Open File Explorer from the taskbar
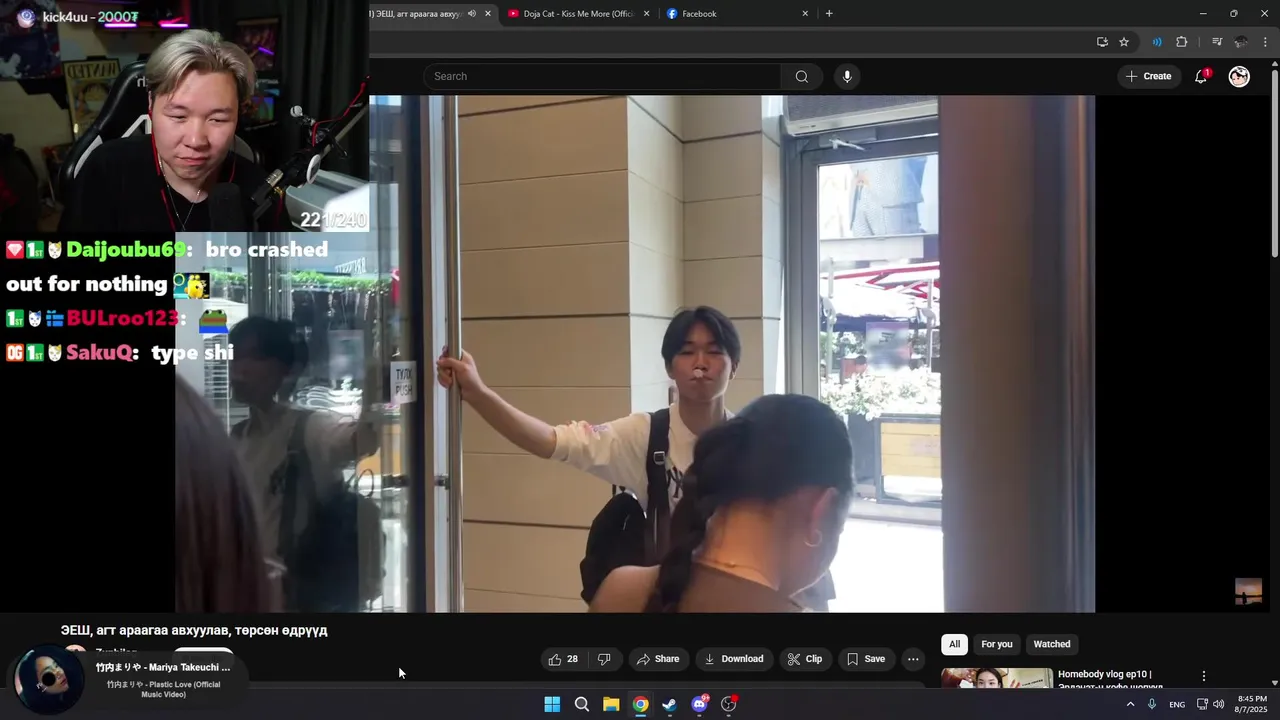The width and height of the screenshot is (1280, 720). click(x=611, y=704)
